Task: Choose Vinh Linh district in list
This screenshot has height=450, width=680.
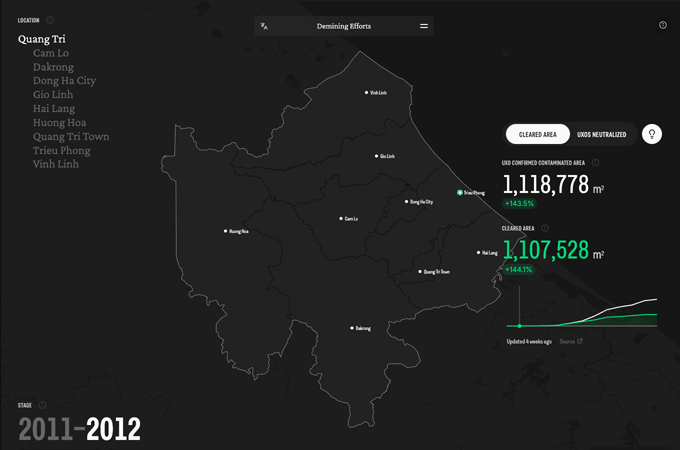Action: pos(56,164)
